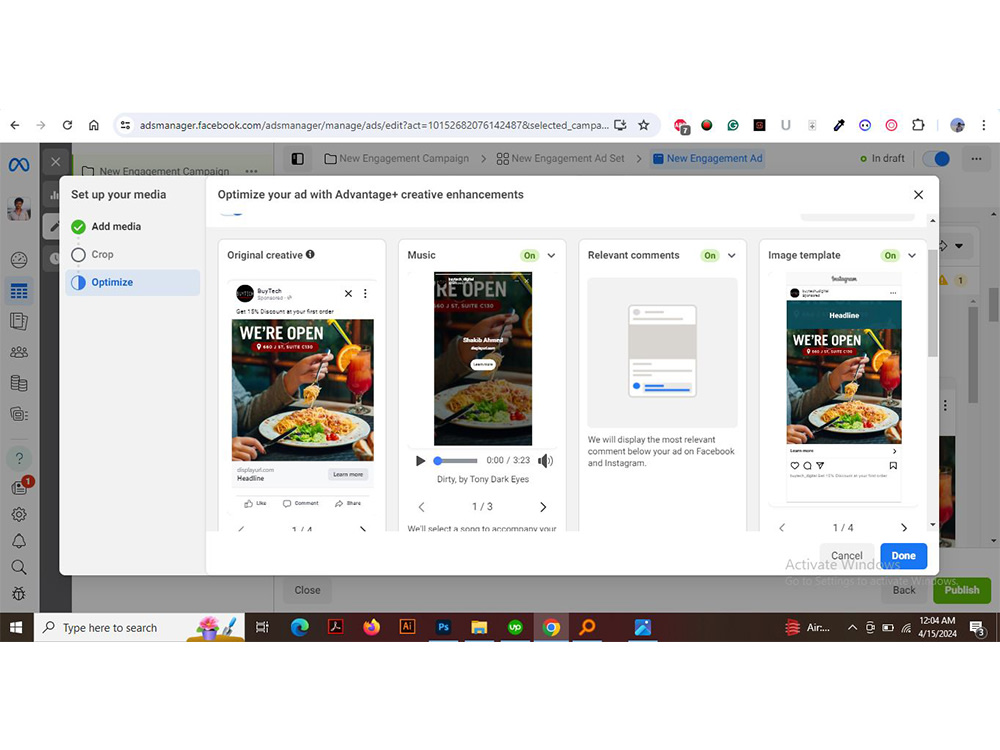Open the Help question mark icon
The width and height of the screenshot is (1000, 750).
pyautogui.click(x=19, y=458)
